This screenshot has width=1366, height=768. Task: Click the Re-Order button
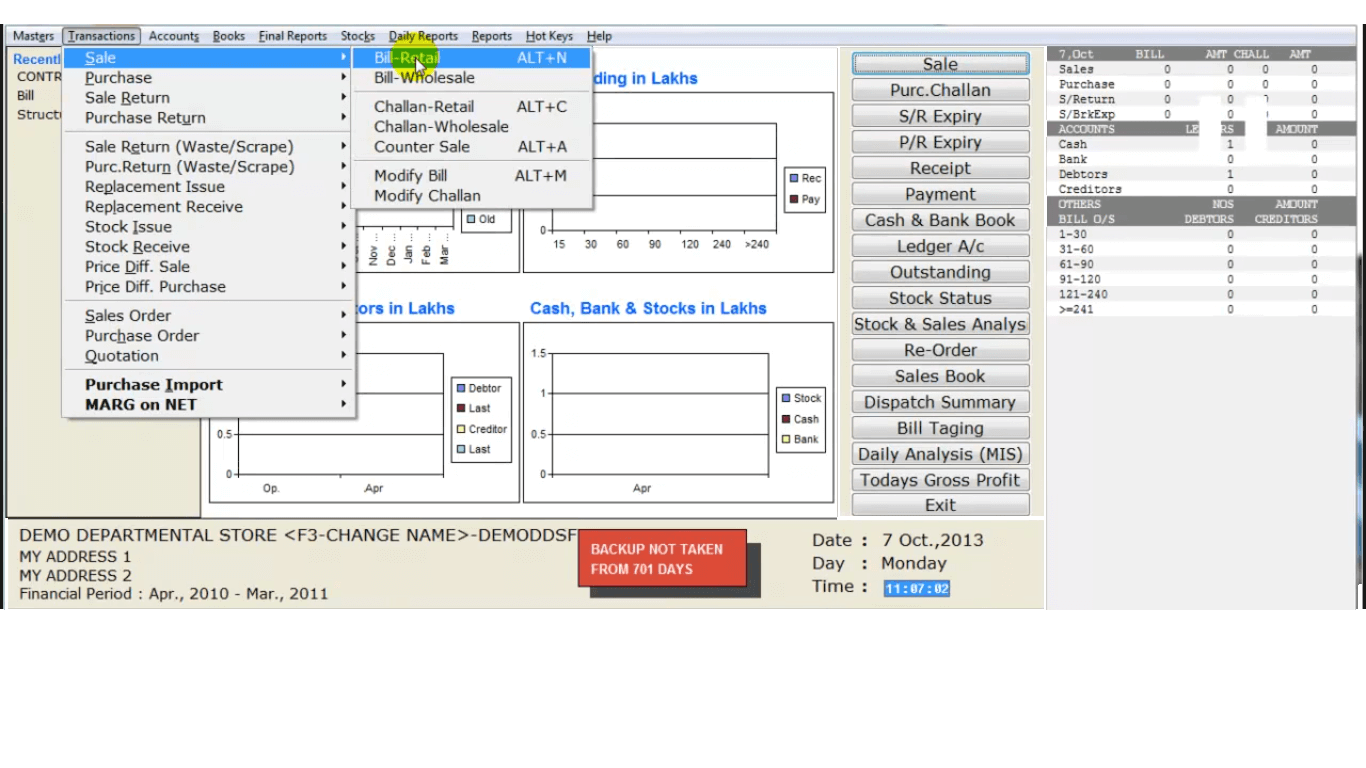[940, 350]
